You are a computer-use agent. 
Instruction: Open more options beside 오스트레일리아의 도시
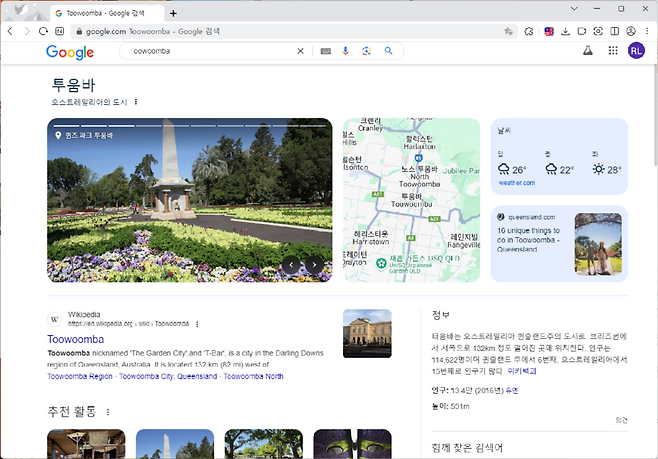click(x=136, y=102)
